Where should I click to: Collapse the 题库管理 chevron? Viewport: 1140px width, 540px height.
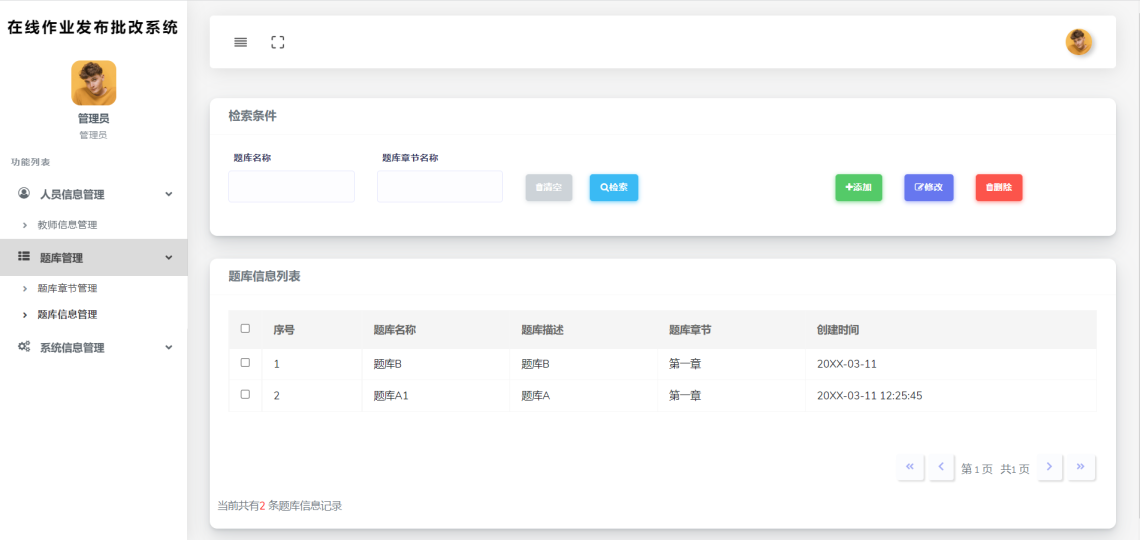169,257
